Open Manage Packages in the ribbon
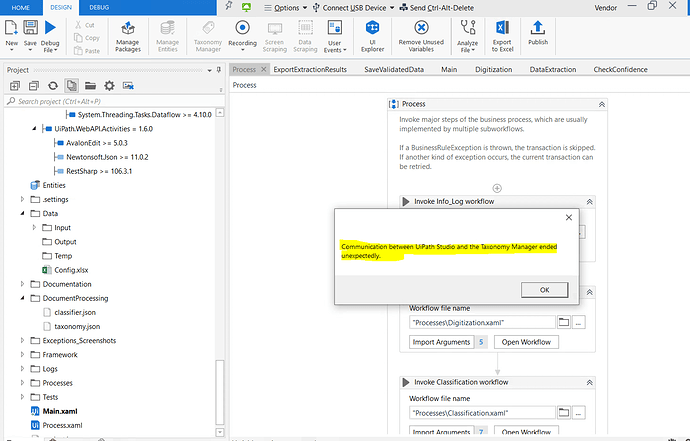 tap(128, 37)
